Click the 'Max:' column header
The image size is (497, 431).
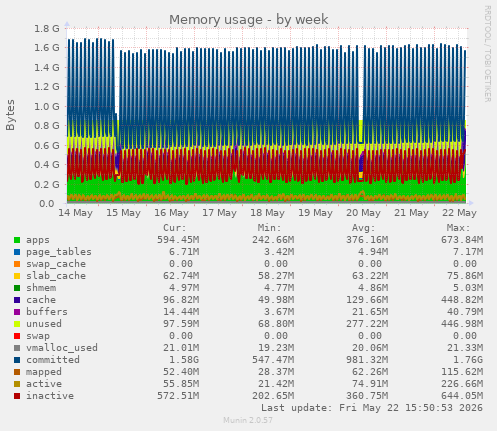click(458, 228)
